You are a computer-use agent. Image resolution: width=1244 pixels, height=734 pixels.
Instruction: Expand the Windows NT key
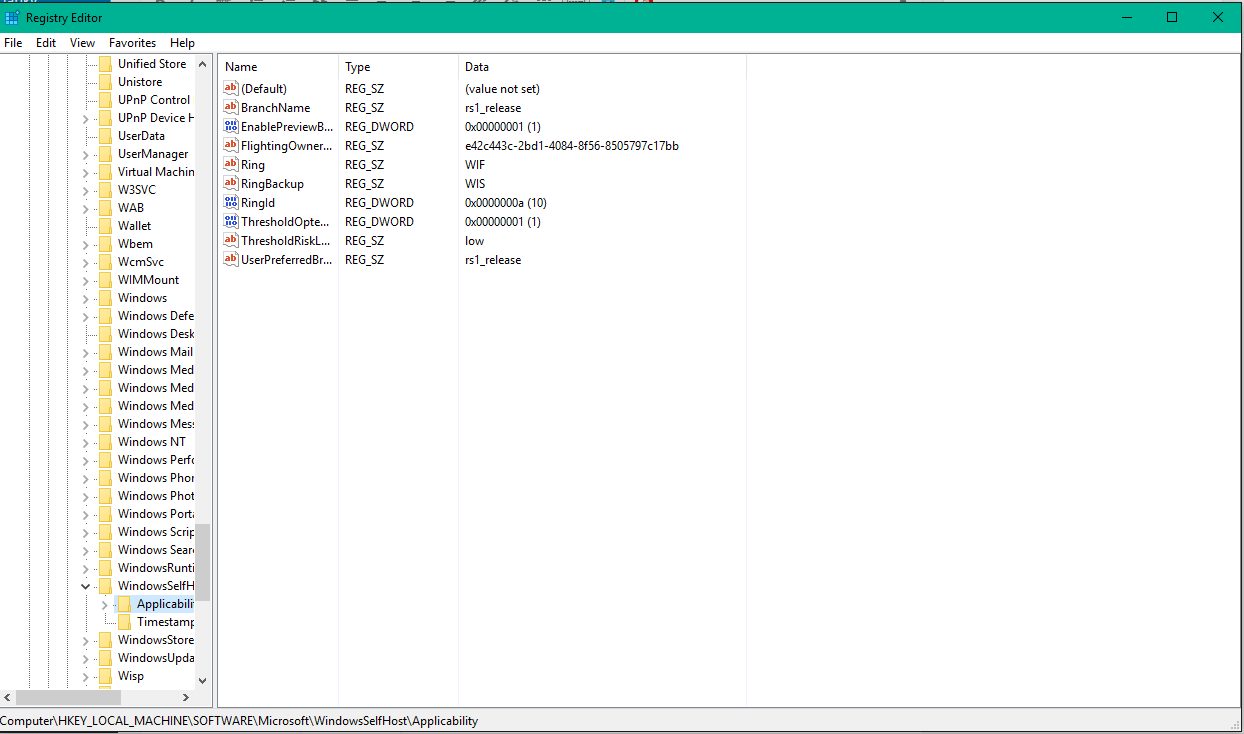click(x=86, y=442)
